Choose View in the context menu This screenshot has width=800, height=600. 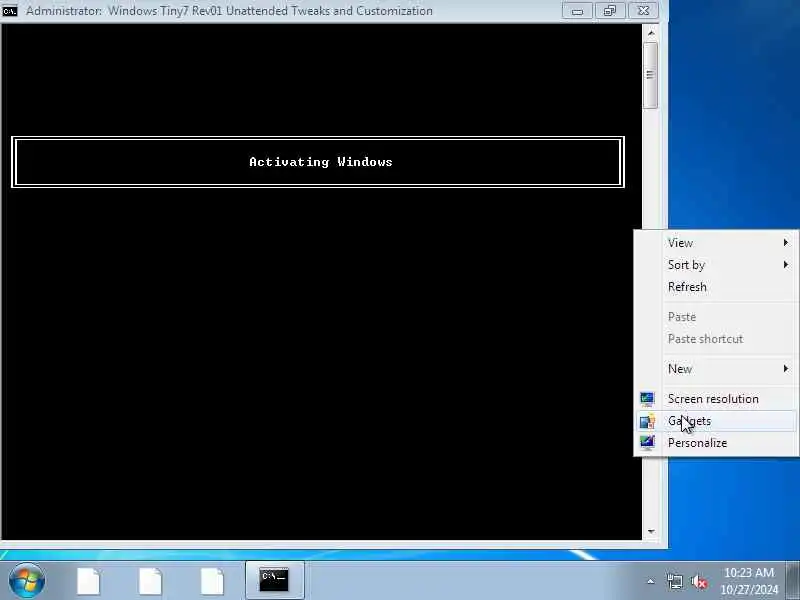click(717, 243)
